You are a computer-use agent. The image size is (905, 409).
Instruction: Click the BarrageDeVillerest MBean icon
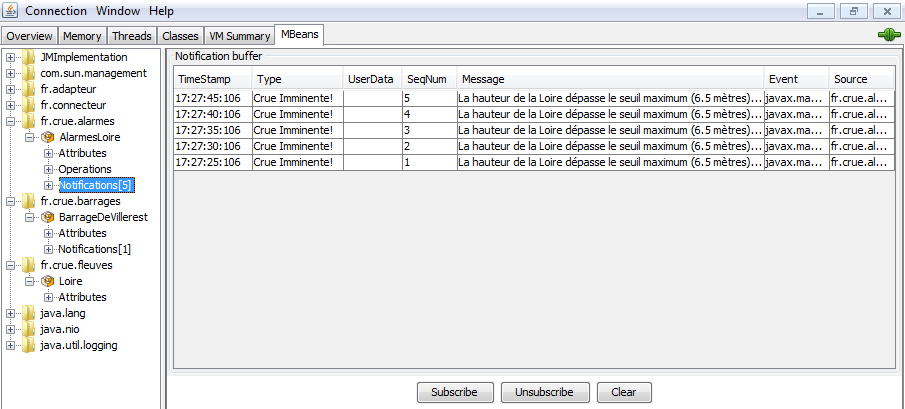click(x=47, y=217)
